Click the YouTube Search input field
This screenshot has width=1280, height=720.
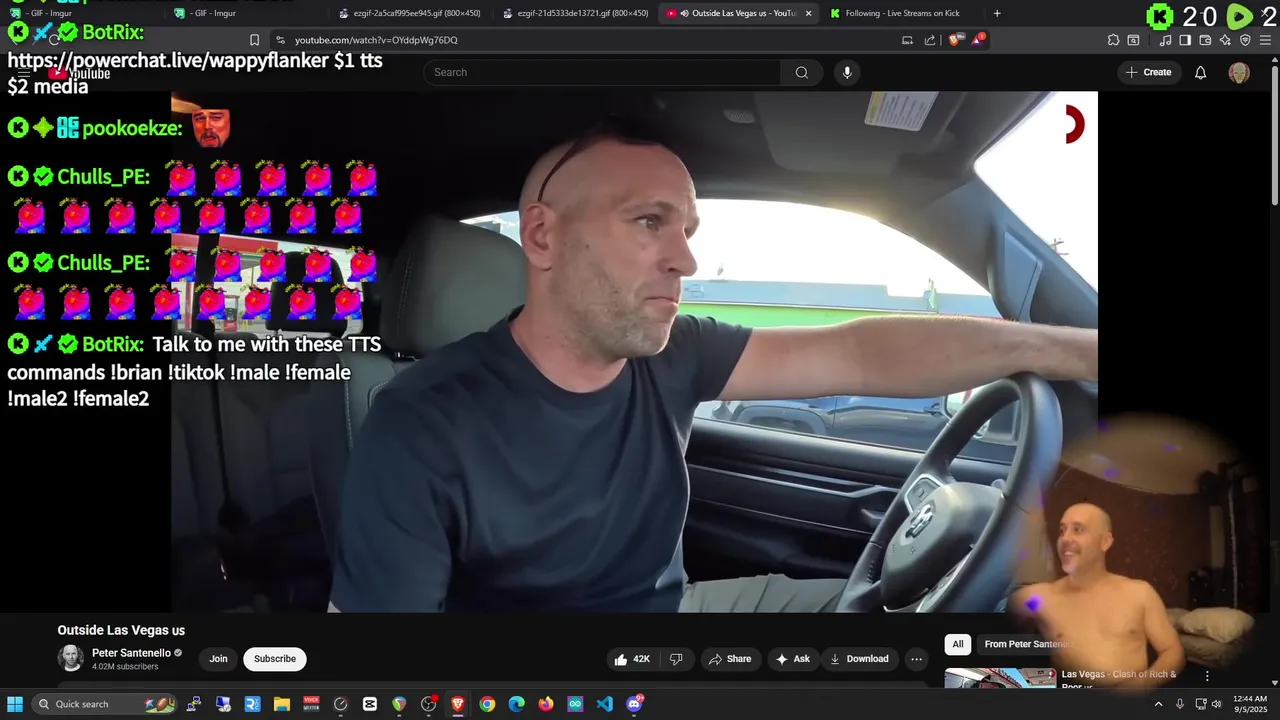pyautogui.click(x=602, y=72)
